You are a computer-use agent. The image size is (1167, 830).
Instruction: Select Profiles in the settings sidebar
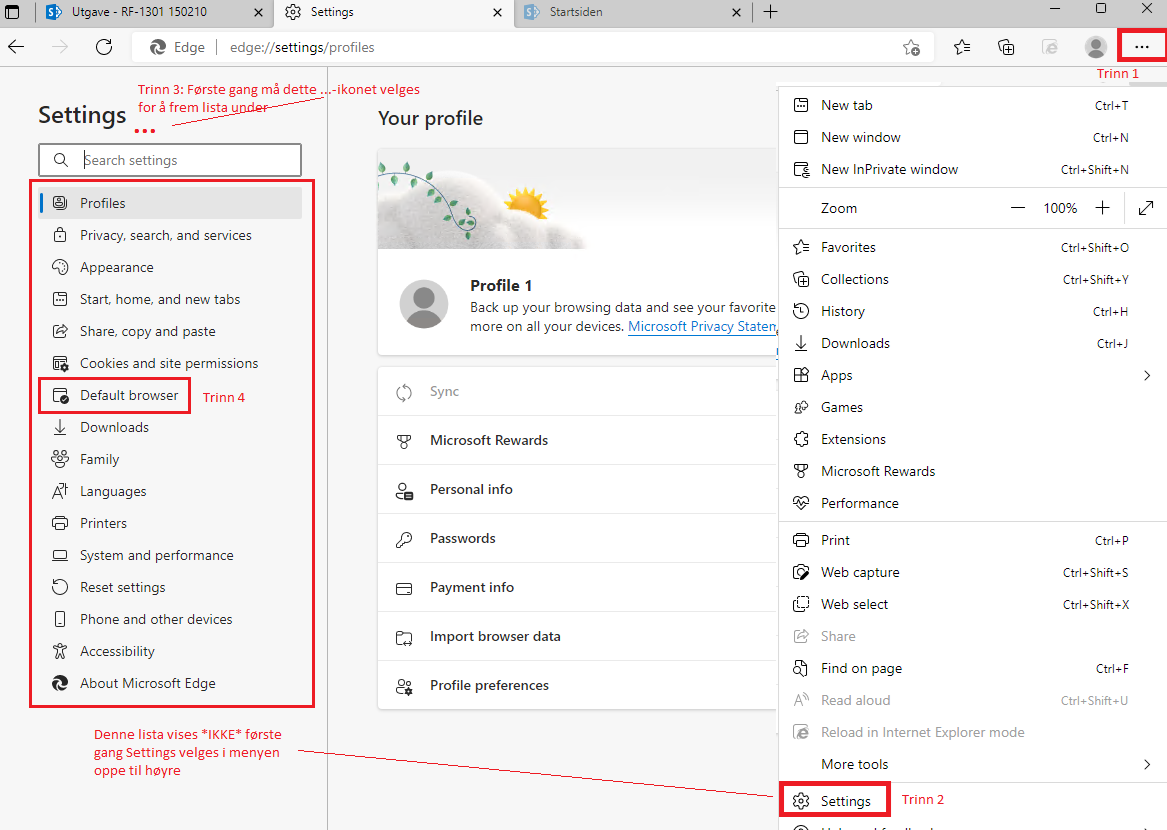click(x=170, y=203)
